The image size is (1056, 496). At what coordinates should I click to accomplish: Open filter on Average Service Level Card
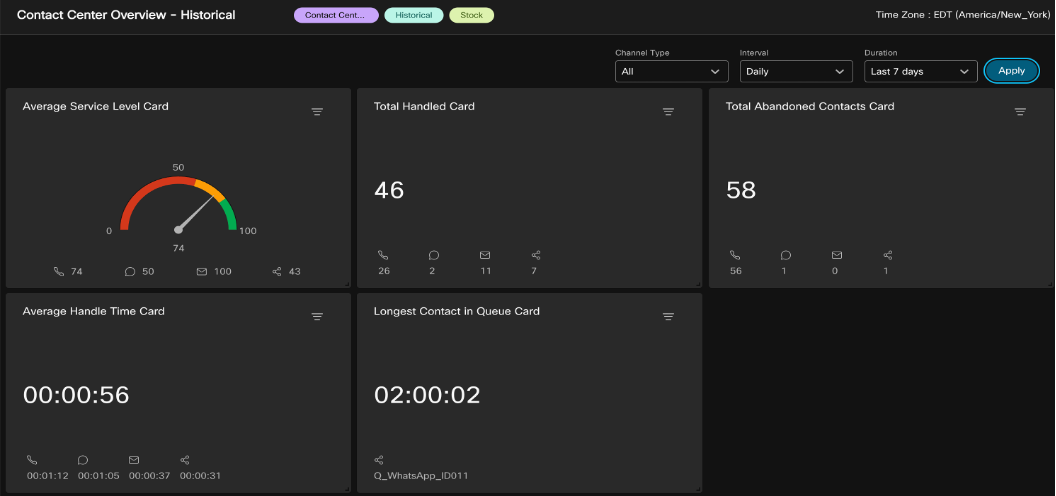tap(317, 112)
